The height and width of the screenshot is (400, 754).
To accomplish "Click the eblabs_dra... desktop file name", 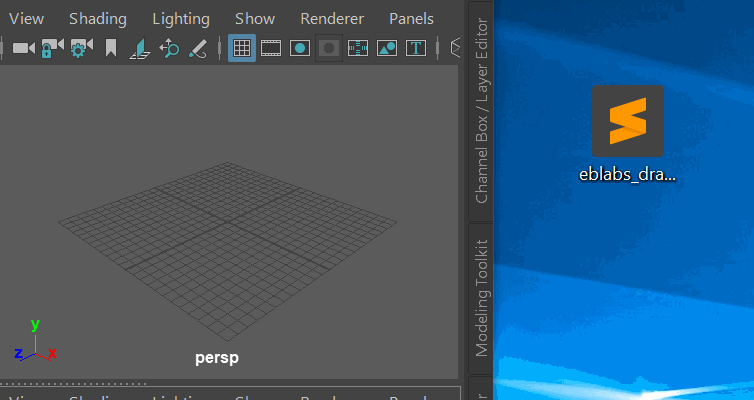I will click(x=628, y=174).
